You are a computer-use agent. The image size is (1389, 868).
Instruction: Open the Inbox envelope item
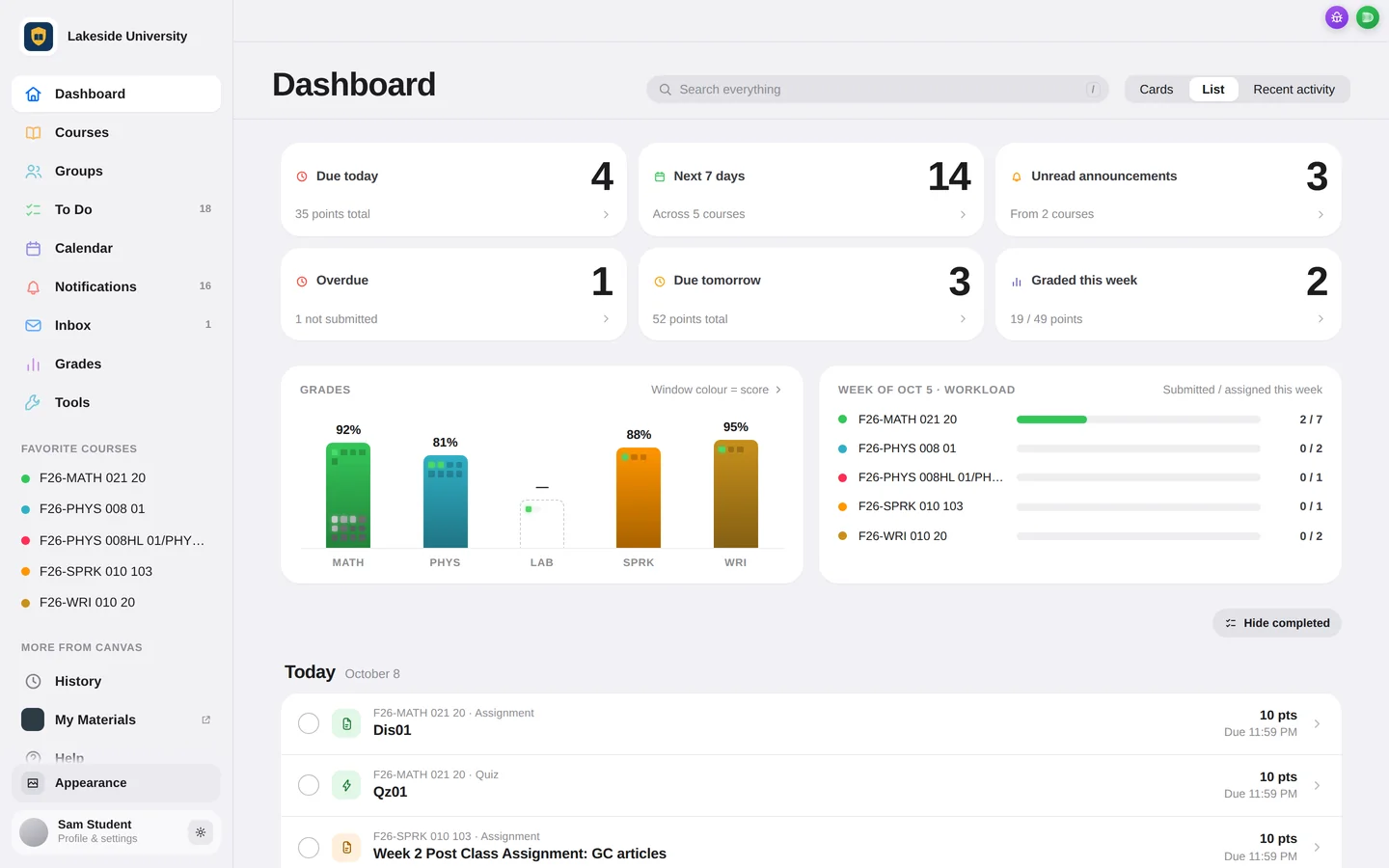coord(116,325)
